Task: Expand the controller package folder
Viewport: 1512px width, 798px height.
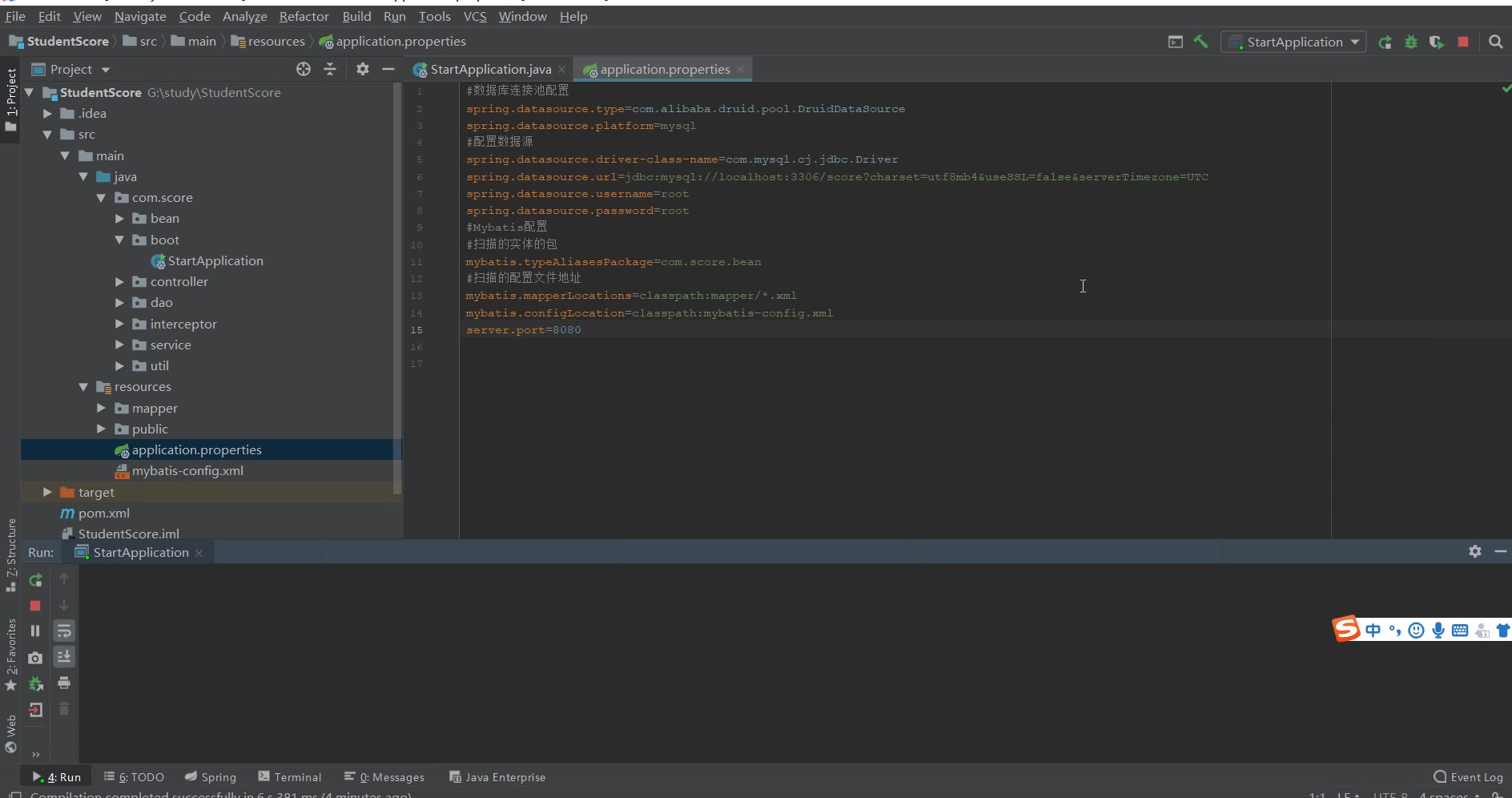Action: pos(119,282)
